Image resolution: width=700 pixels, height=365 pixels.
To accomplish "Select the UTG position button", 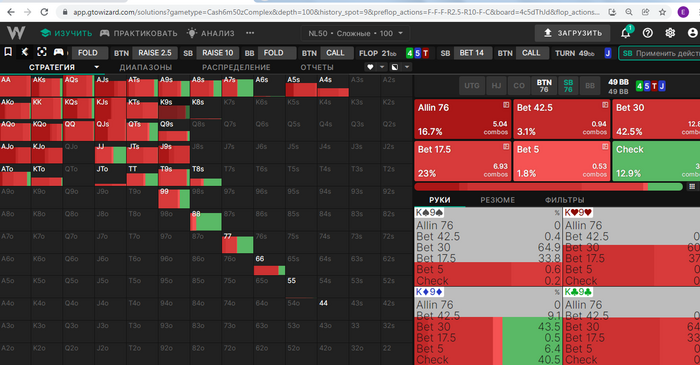I will click(x=471, y=85).
